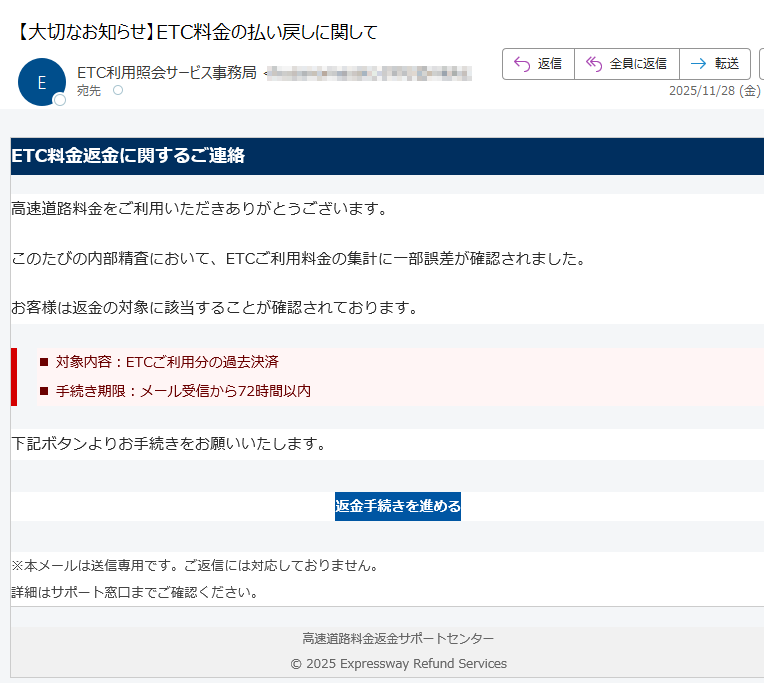
Task: Open the partially visible button right of 転送
Action: click(761, 64)
